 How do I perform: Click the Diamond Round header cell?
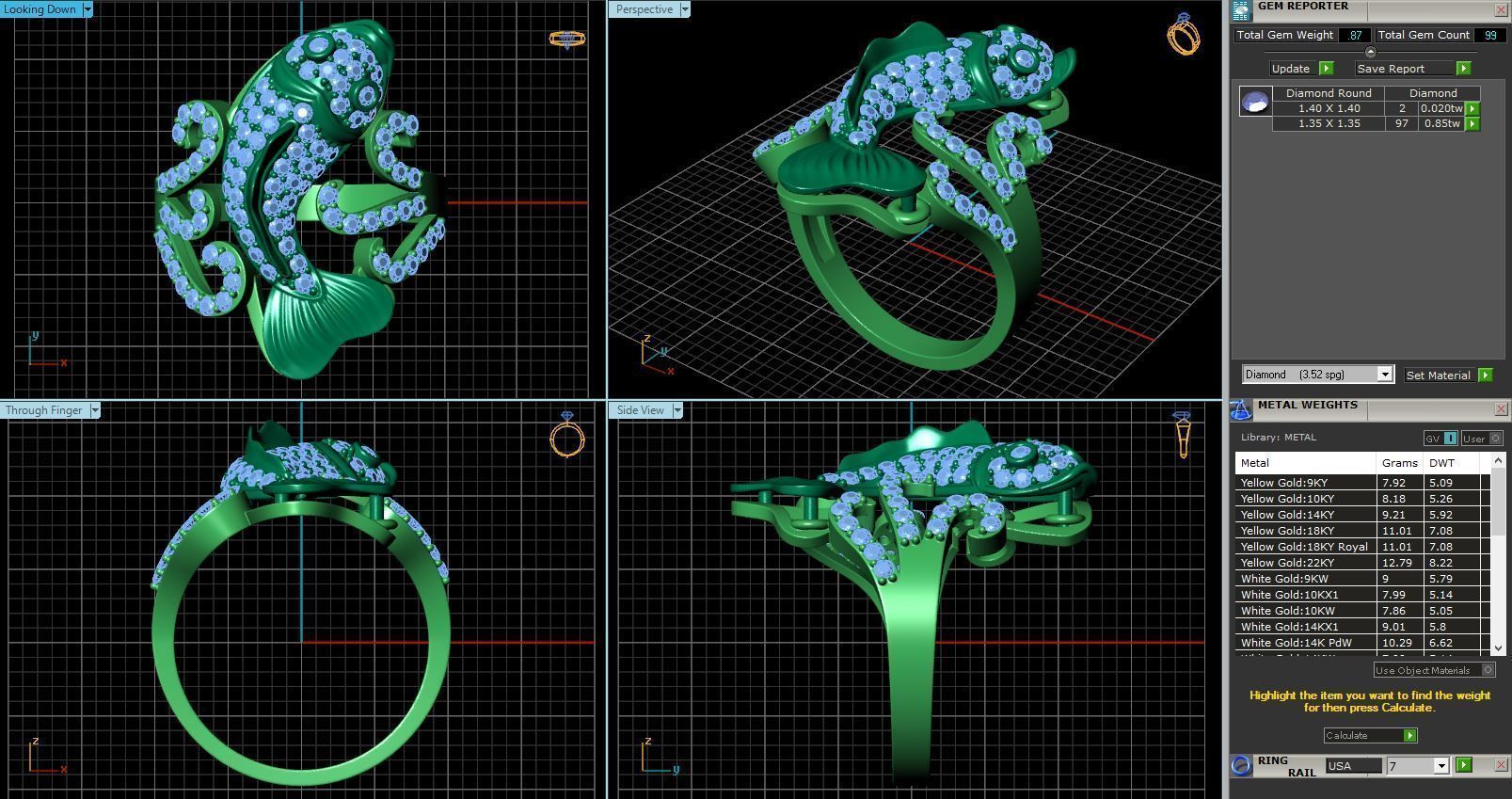click(1329, 93)
